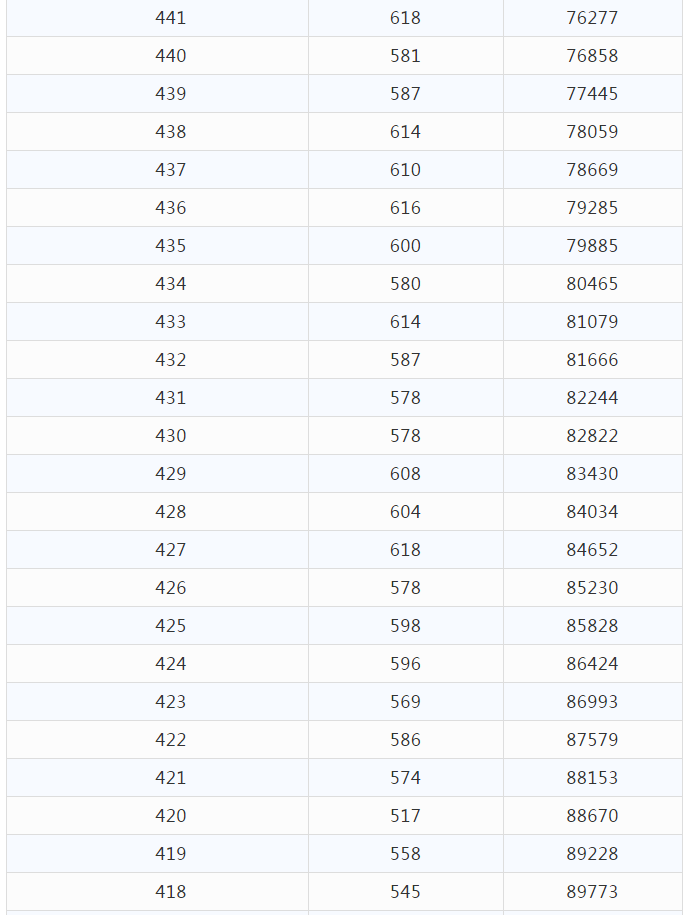Click the score cell 441
The height and width of the screenshot is (915, 689).
pyautogui.click(x=171, y=18)
